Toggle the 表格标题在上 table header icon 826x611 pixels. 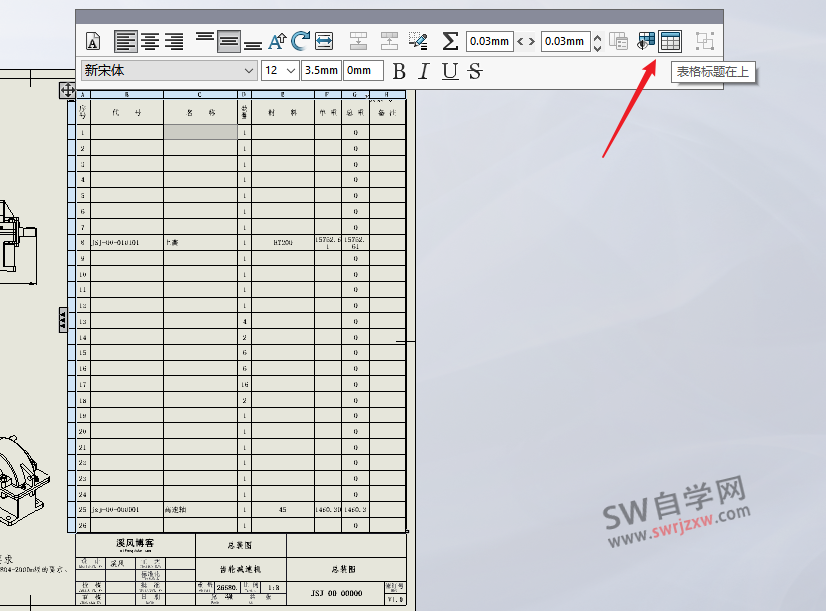click(x=669, y=41)
